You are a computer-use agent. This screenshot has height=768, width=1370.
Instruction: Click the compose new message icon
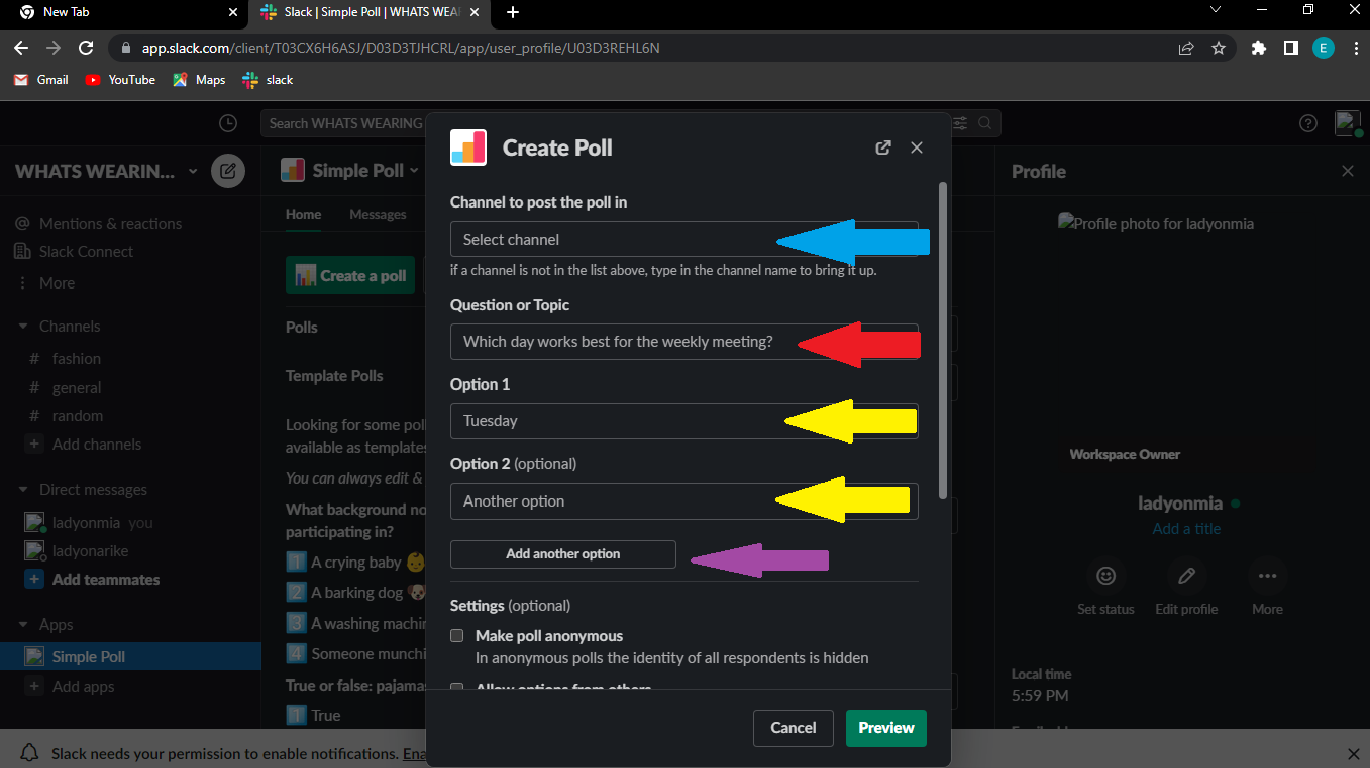point(228,171)
